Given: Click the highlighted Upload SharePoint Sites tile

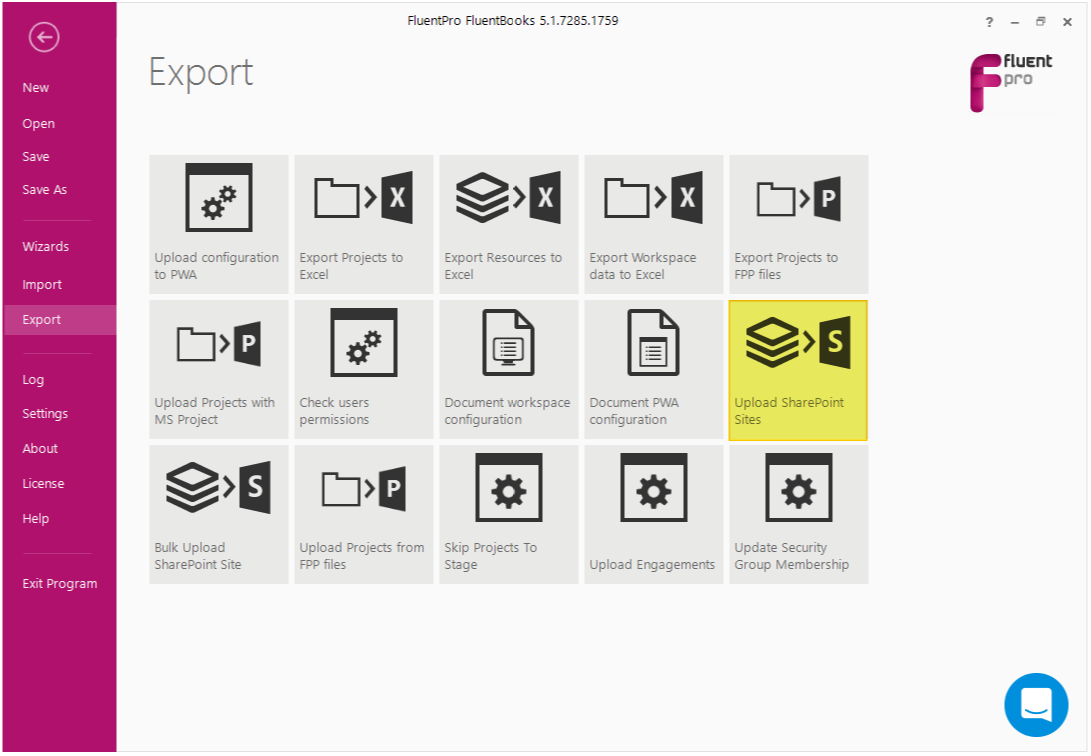Looking at the screenshot, I should pyautogui.click(x=798, y=370).
